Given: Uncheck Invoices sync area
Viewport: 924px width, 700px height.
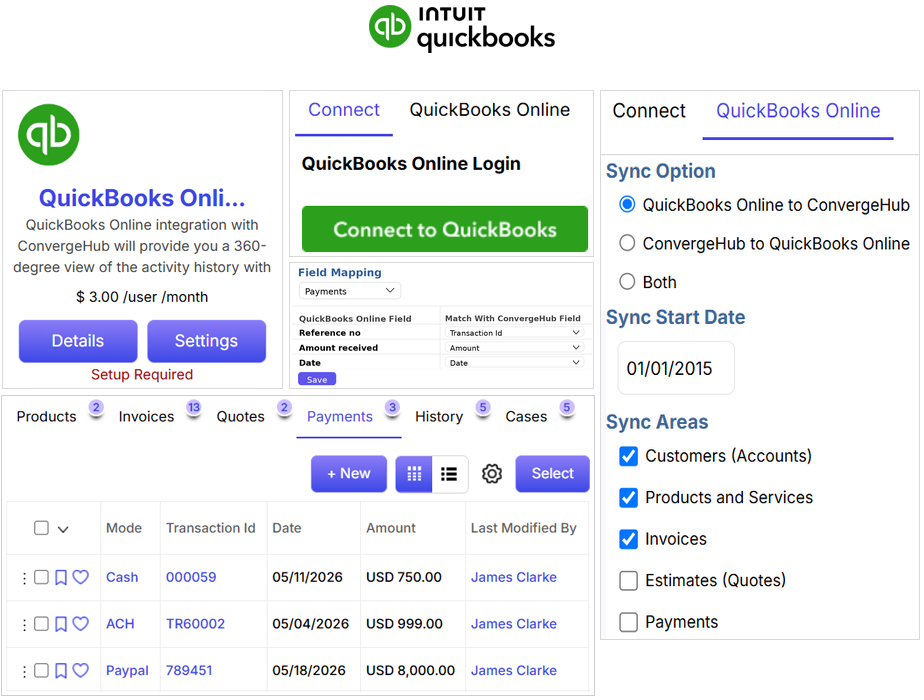Looking at the screenshot, I should [628, 539].
